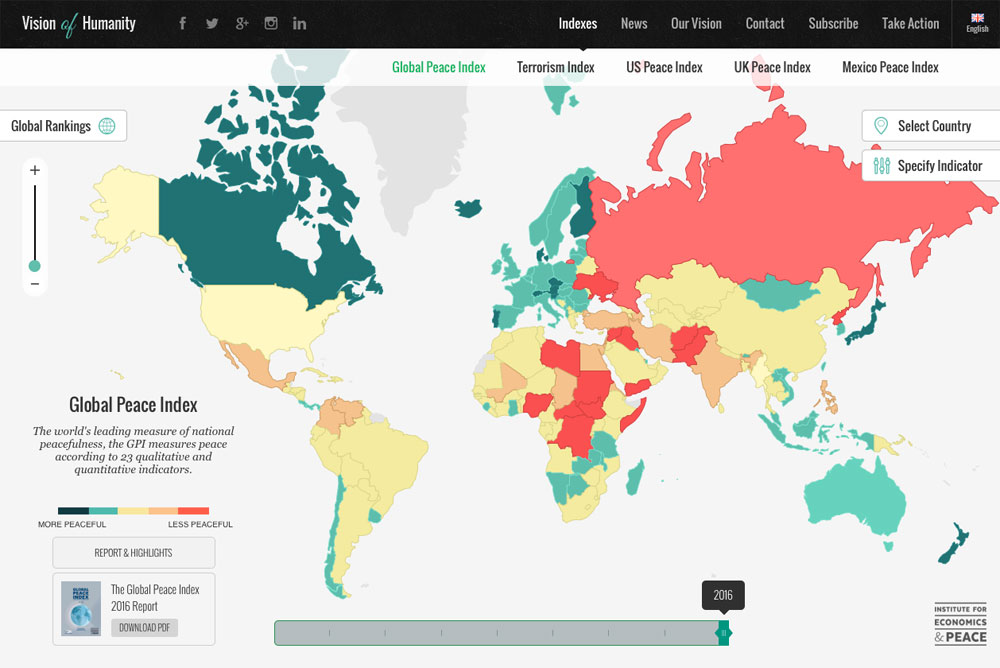Click the Report & Highlights button

(x=133, y=553)
